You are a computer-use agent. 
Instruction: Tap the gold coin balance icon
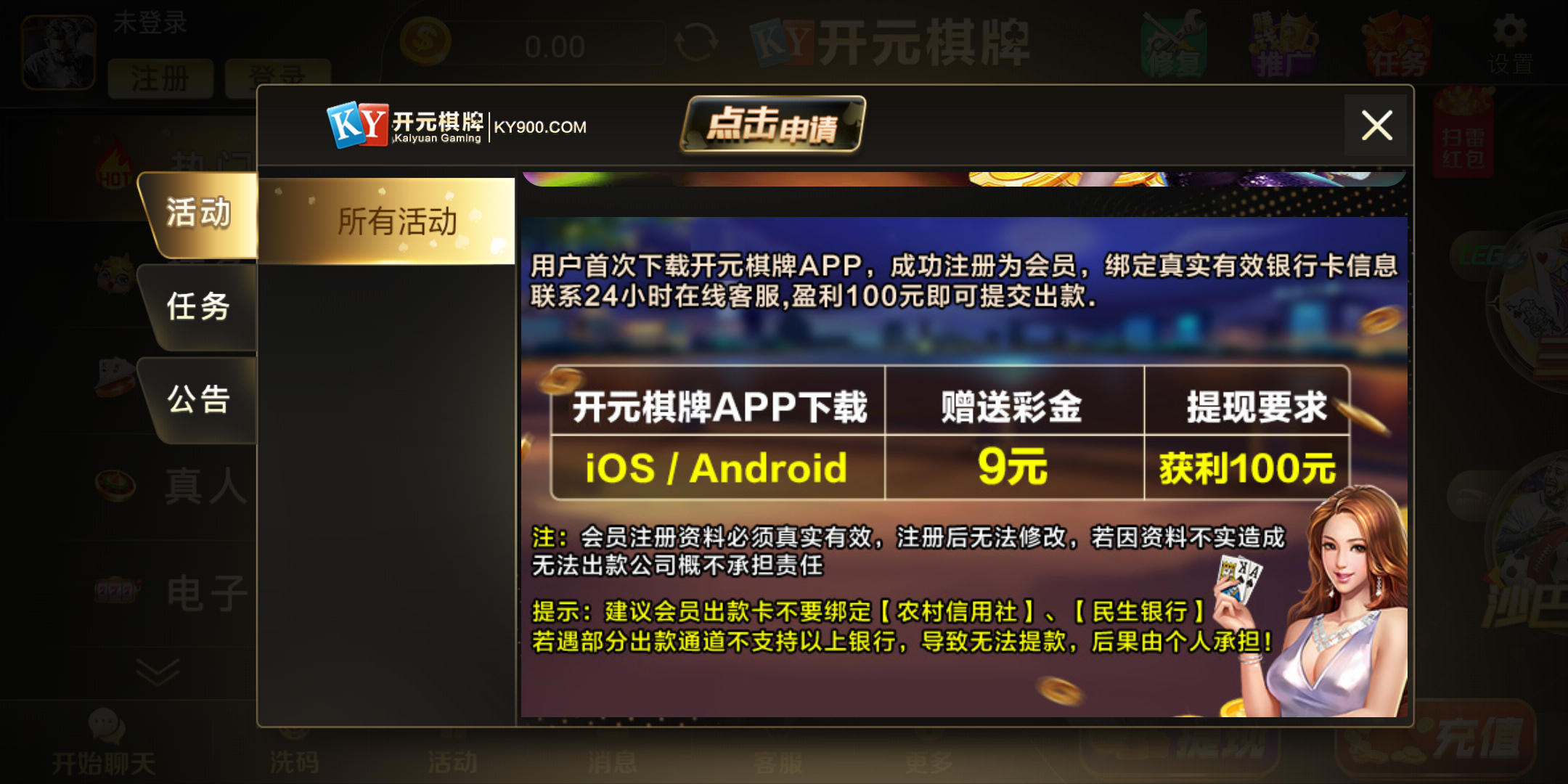[x=425, y=41]
